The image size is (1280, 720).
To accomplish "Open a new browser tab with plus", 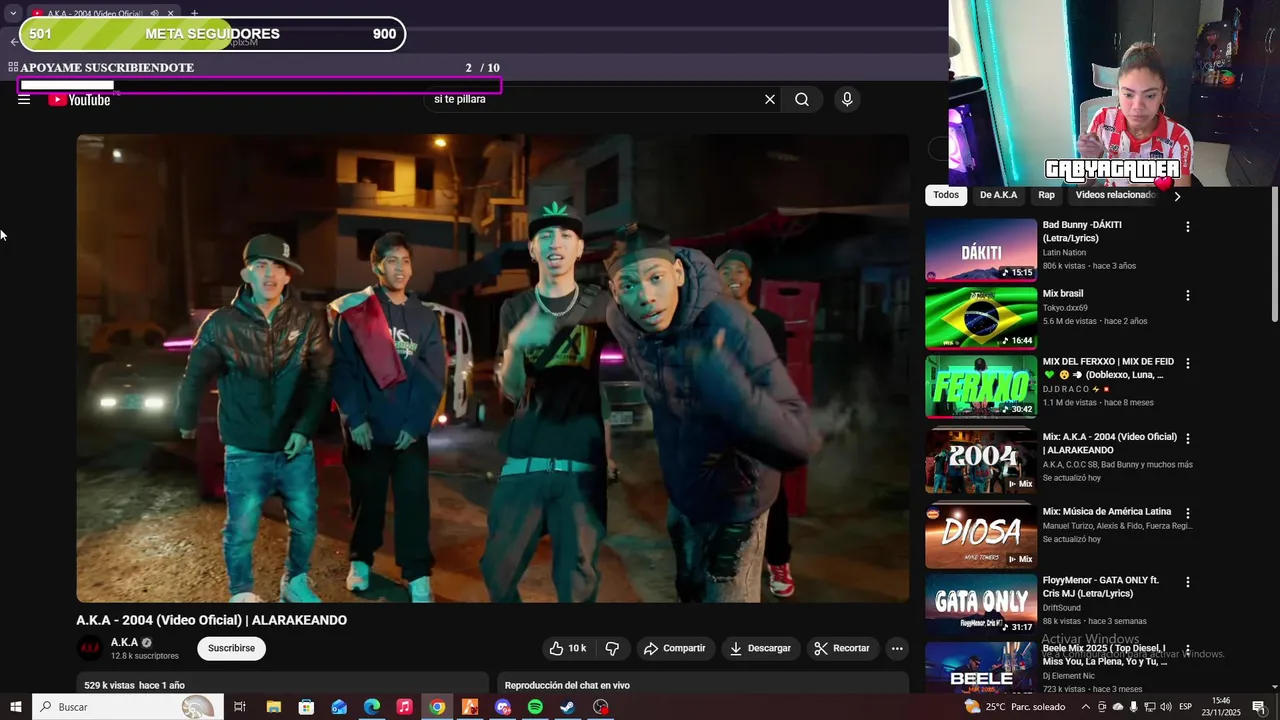I will (194, 14).
